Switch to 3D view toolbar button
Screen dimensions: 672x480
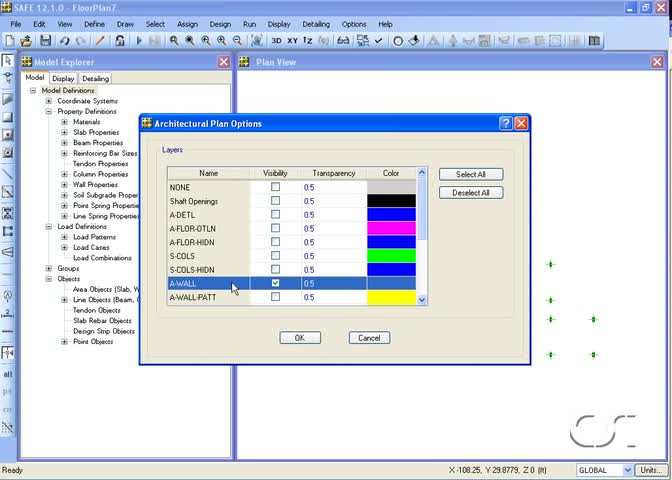275,41
